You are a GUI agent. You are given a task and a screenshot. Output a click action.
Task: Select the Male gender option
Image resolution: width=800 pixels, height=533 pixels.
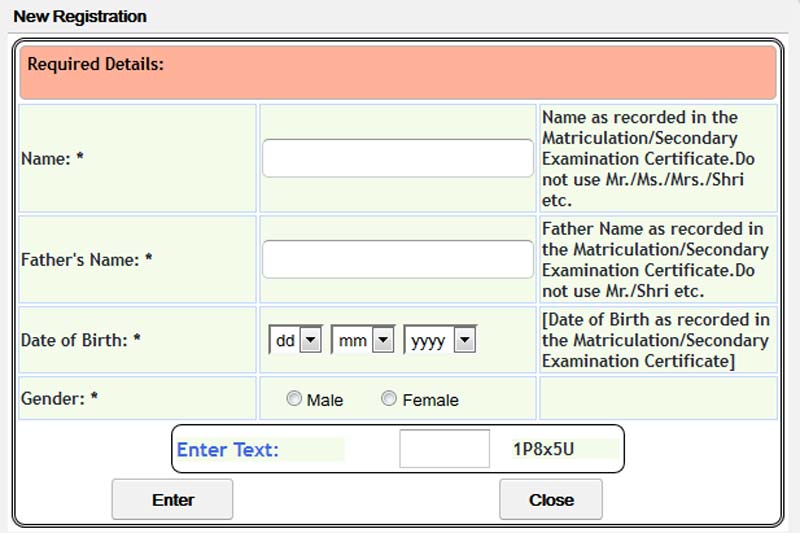294,399
